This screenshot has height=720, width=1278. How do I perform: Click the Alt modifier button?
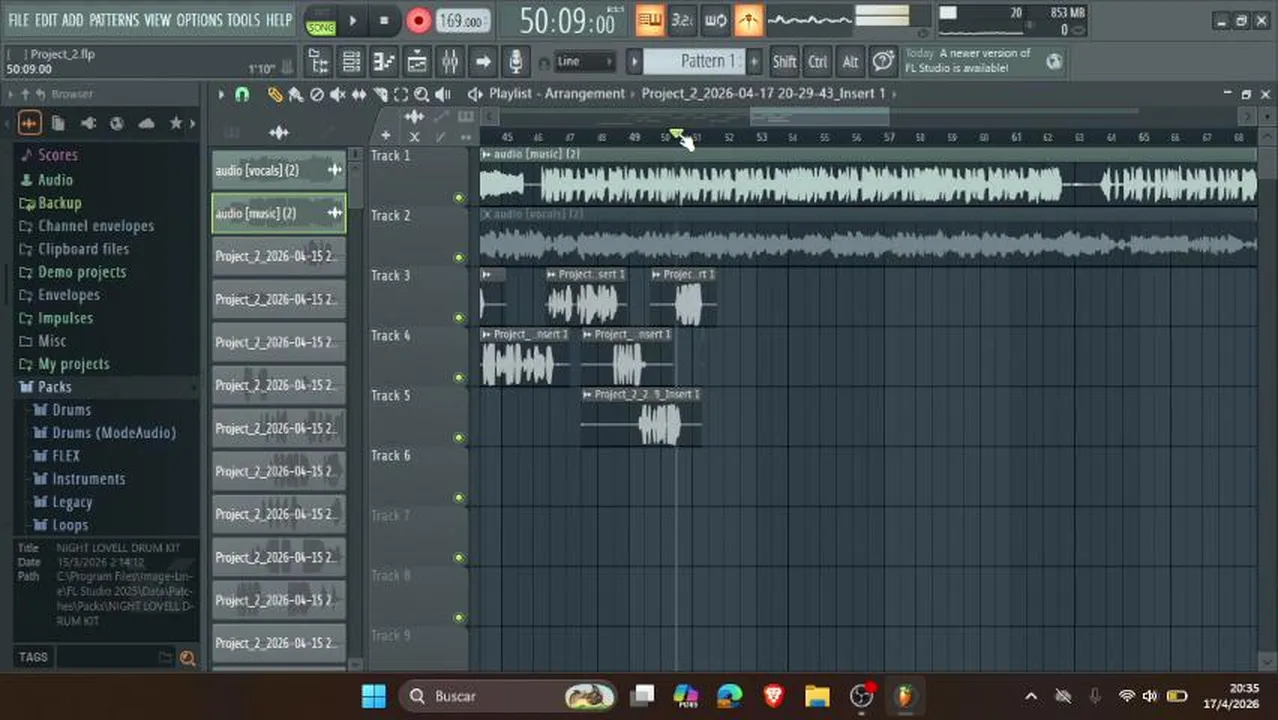pos(850,62)
